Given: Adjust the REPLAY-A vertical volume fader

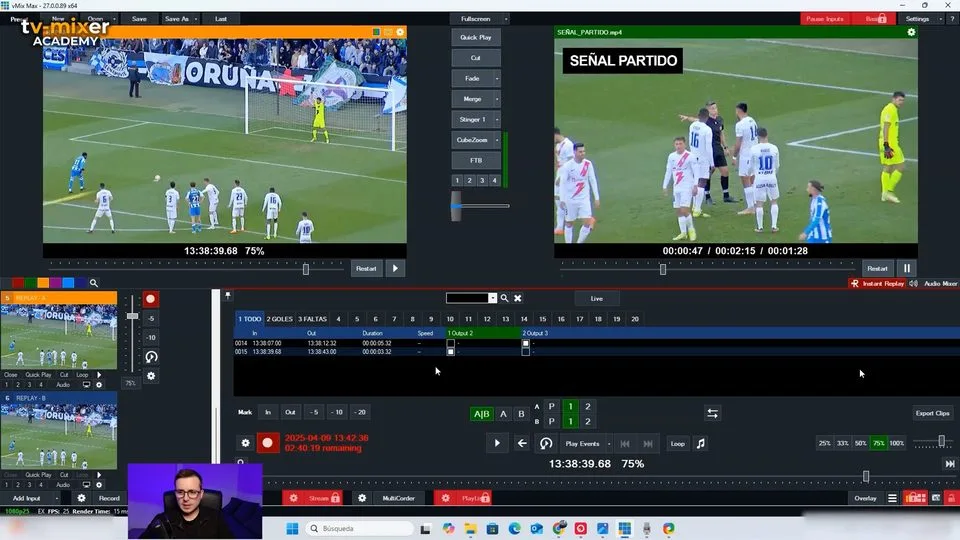Looking at the screenshot, I should pos(132,316).
